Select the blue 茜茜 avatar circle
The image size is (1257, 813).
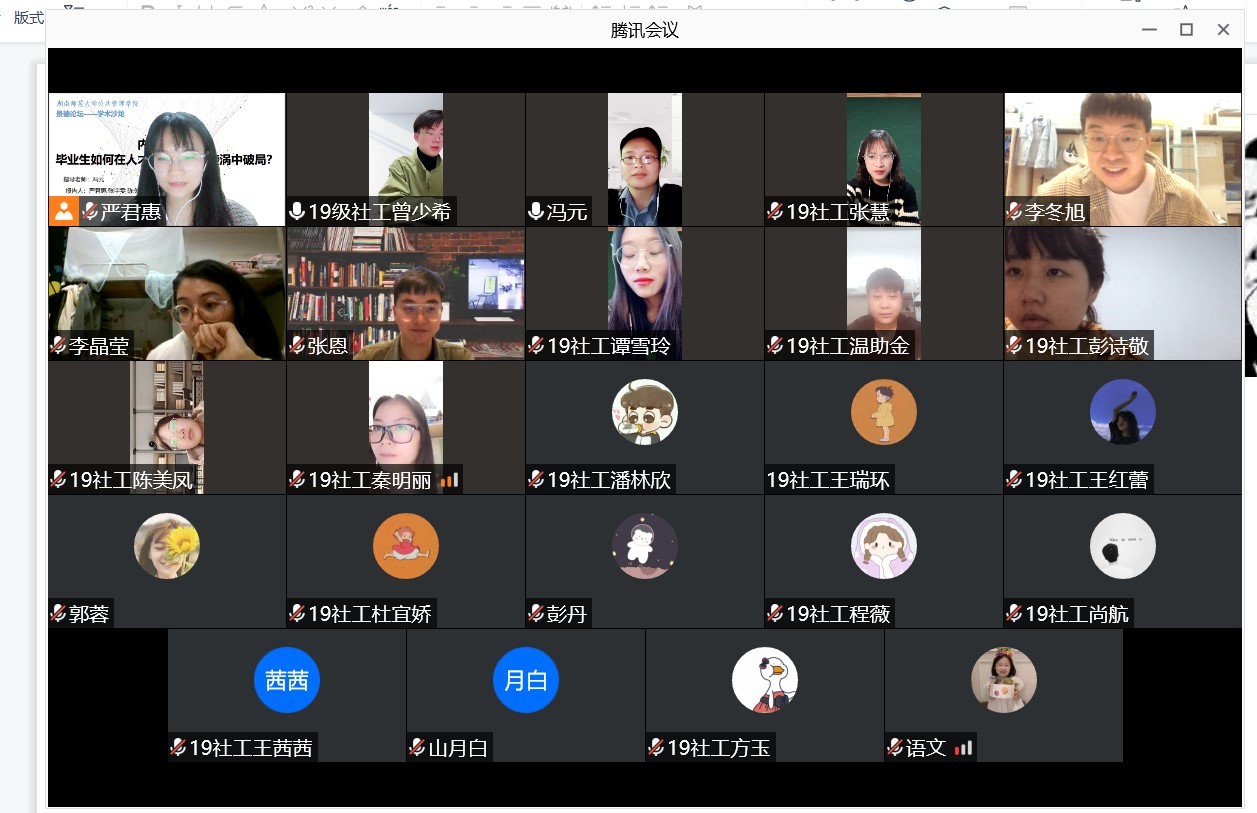coord(287,680)
